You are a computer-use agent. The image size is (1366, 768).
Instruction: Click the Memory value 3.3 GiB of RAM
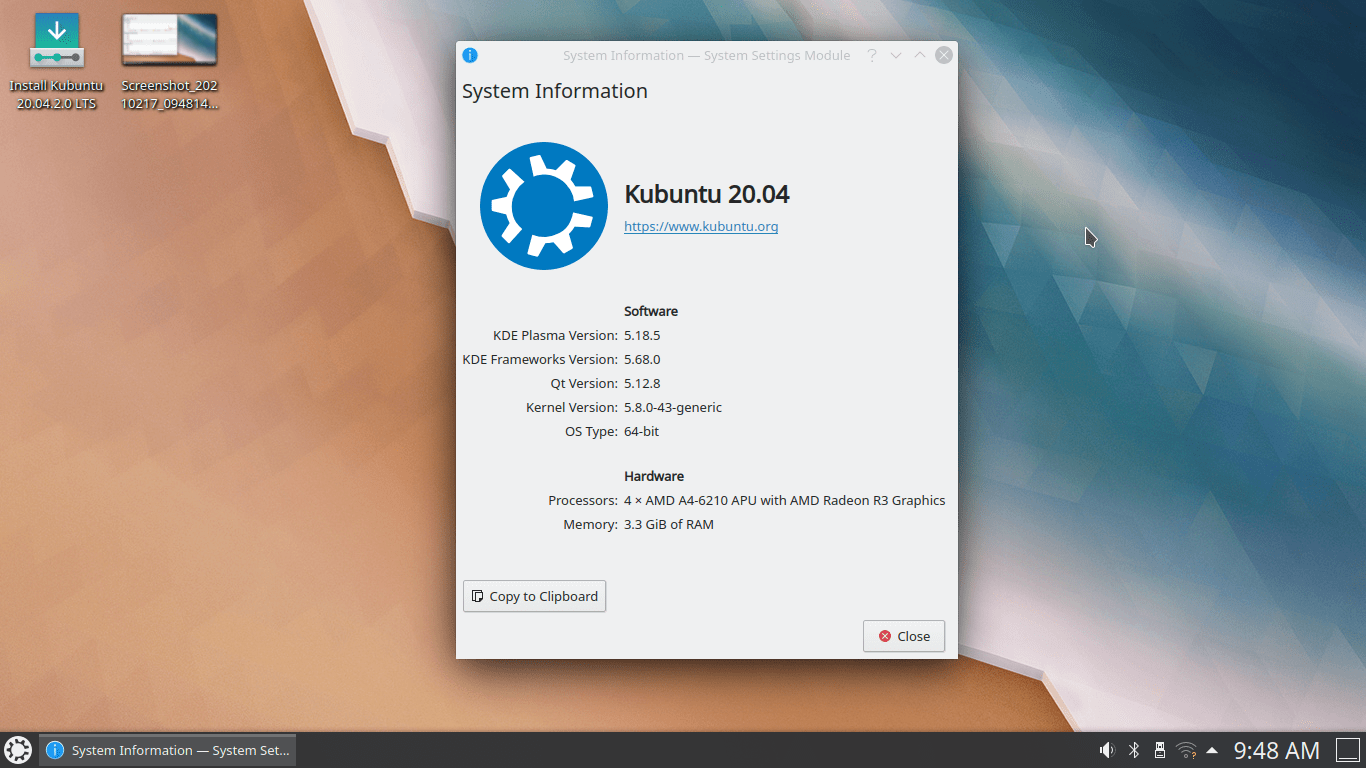[x=669, y=524]
